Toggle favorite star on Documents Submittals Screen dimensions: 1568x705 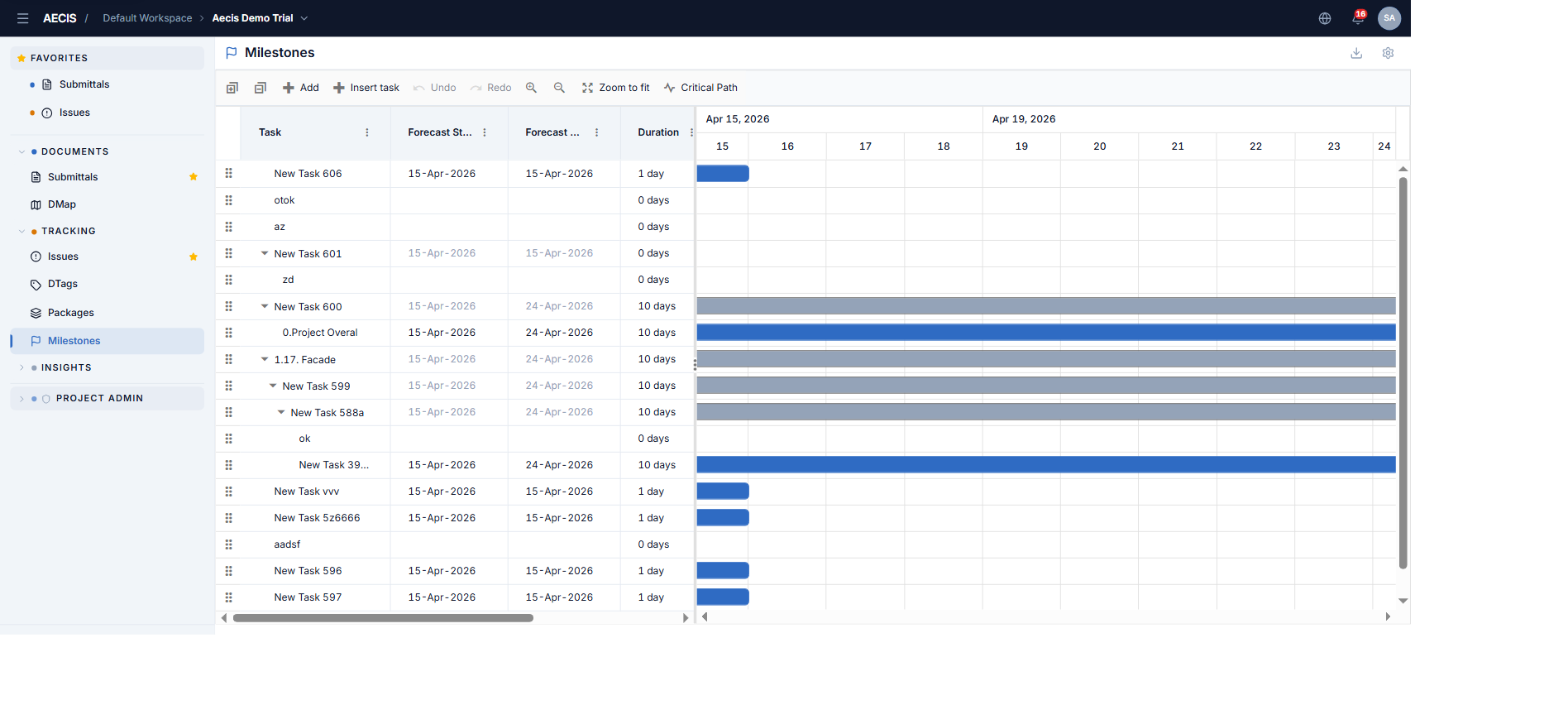[x=194, y=177]
